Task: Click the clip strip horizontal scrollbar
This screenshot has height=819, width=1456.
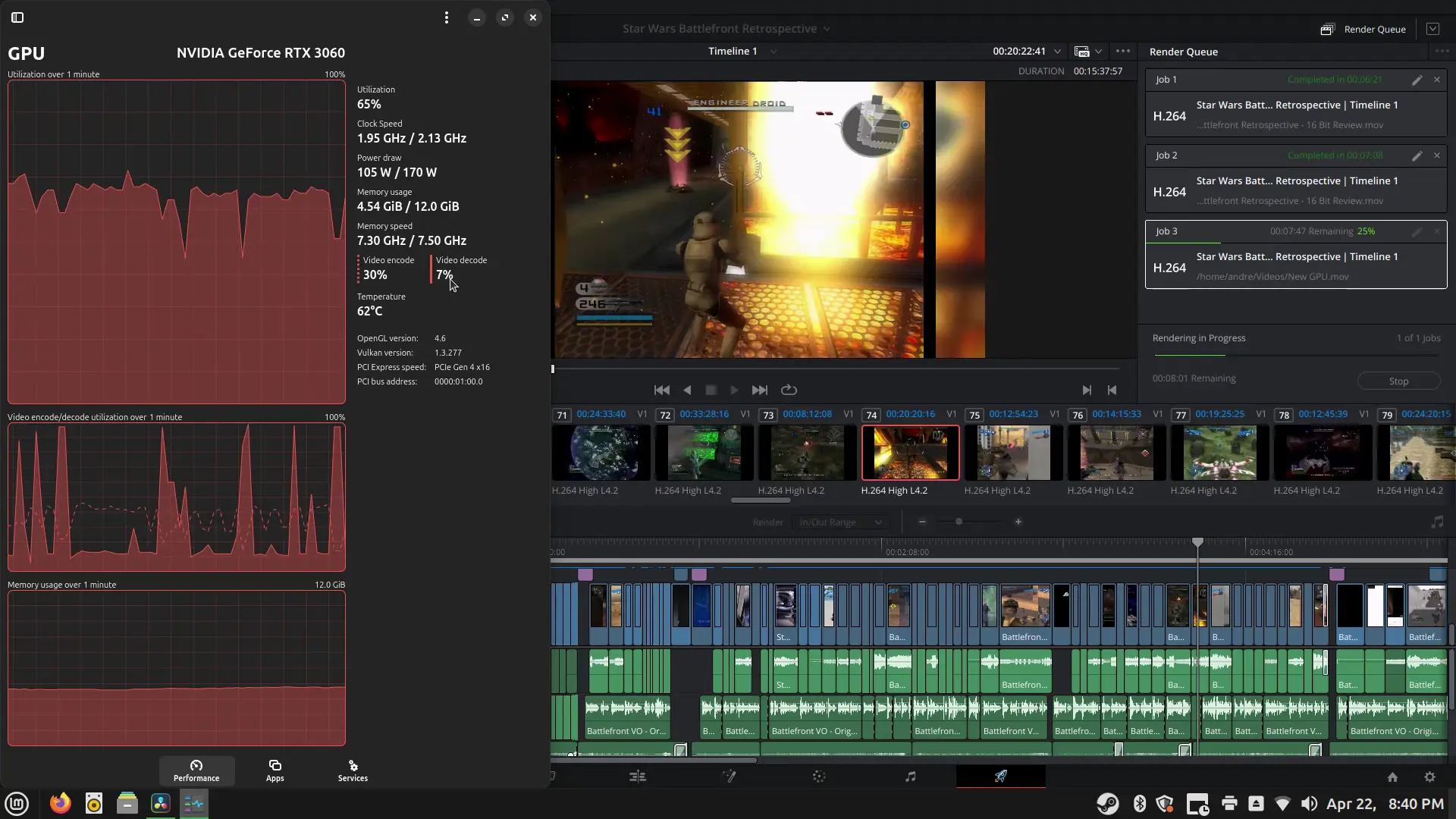Action: click(761, 500)
